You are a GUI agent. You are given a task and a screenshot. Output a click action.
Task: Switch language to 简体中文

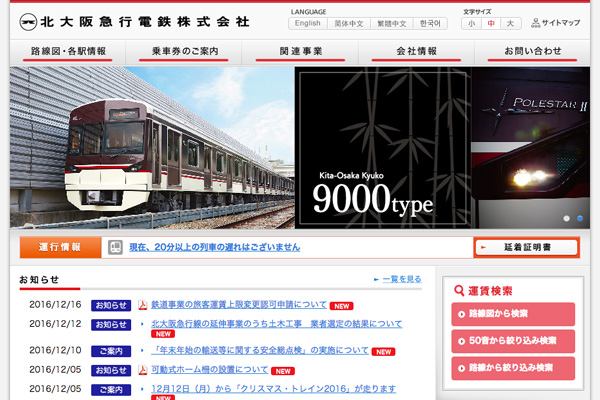tap(349, 23)
